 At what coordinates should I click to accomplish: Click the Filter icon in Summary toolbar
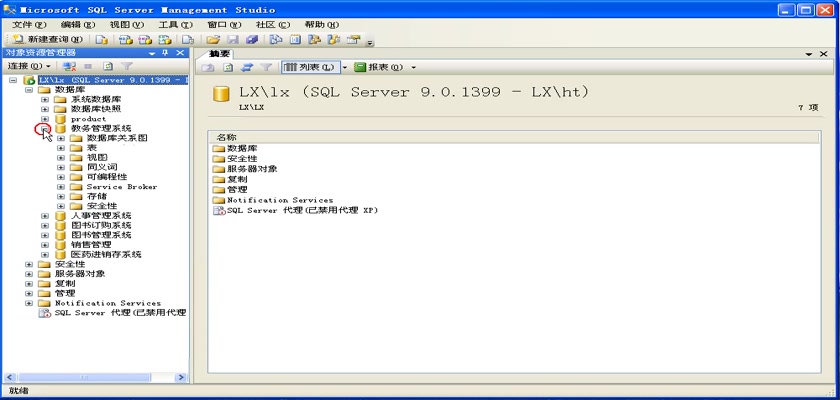[x=266, y=67]
